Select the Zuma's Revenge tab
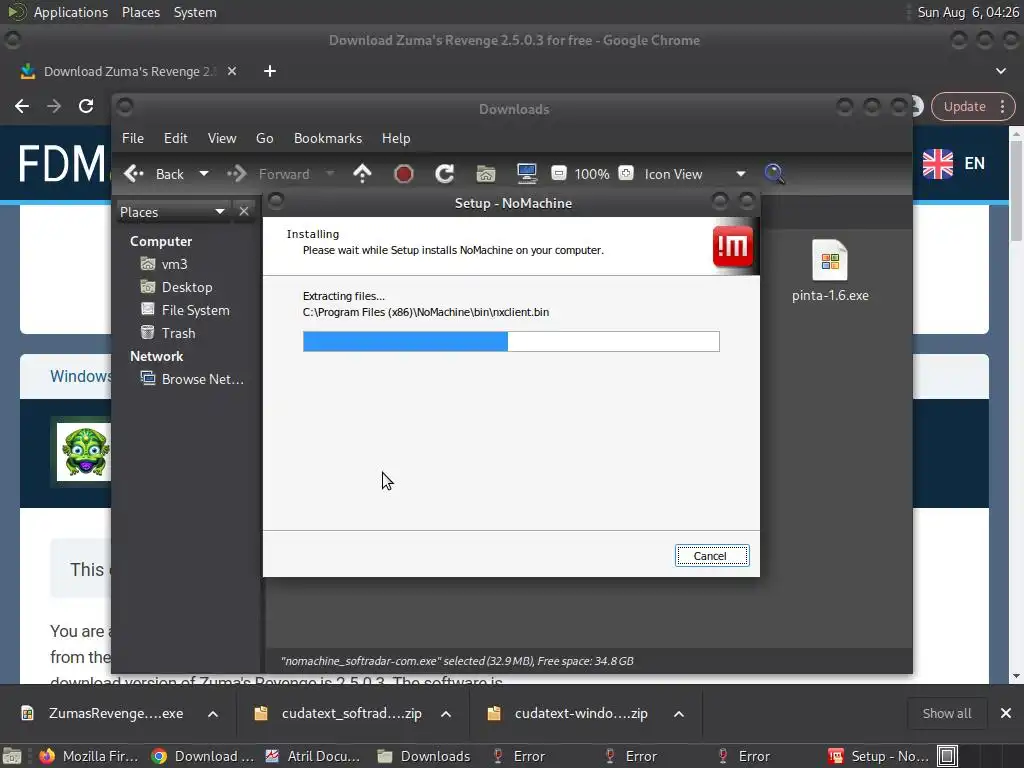 (128, 71)
